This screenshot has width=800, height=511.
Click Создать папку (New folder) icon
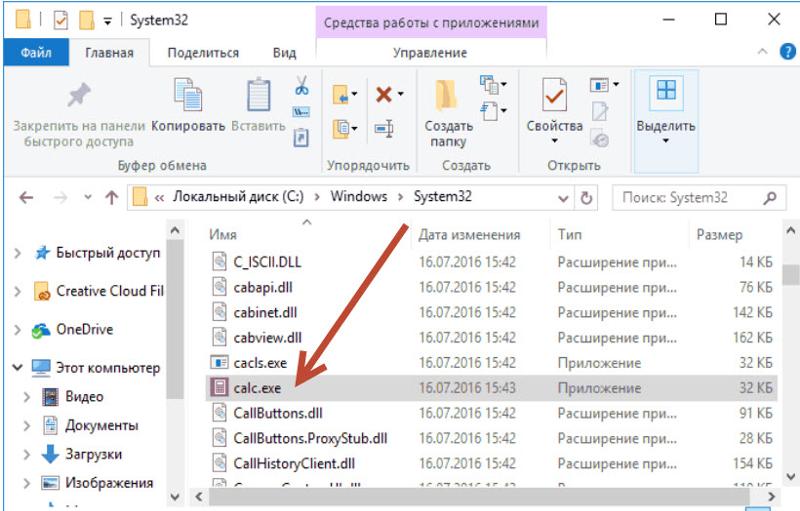448,96
